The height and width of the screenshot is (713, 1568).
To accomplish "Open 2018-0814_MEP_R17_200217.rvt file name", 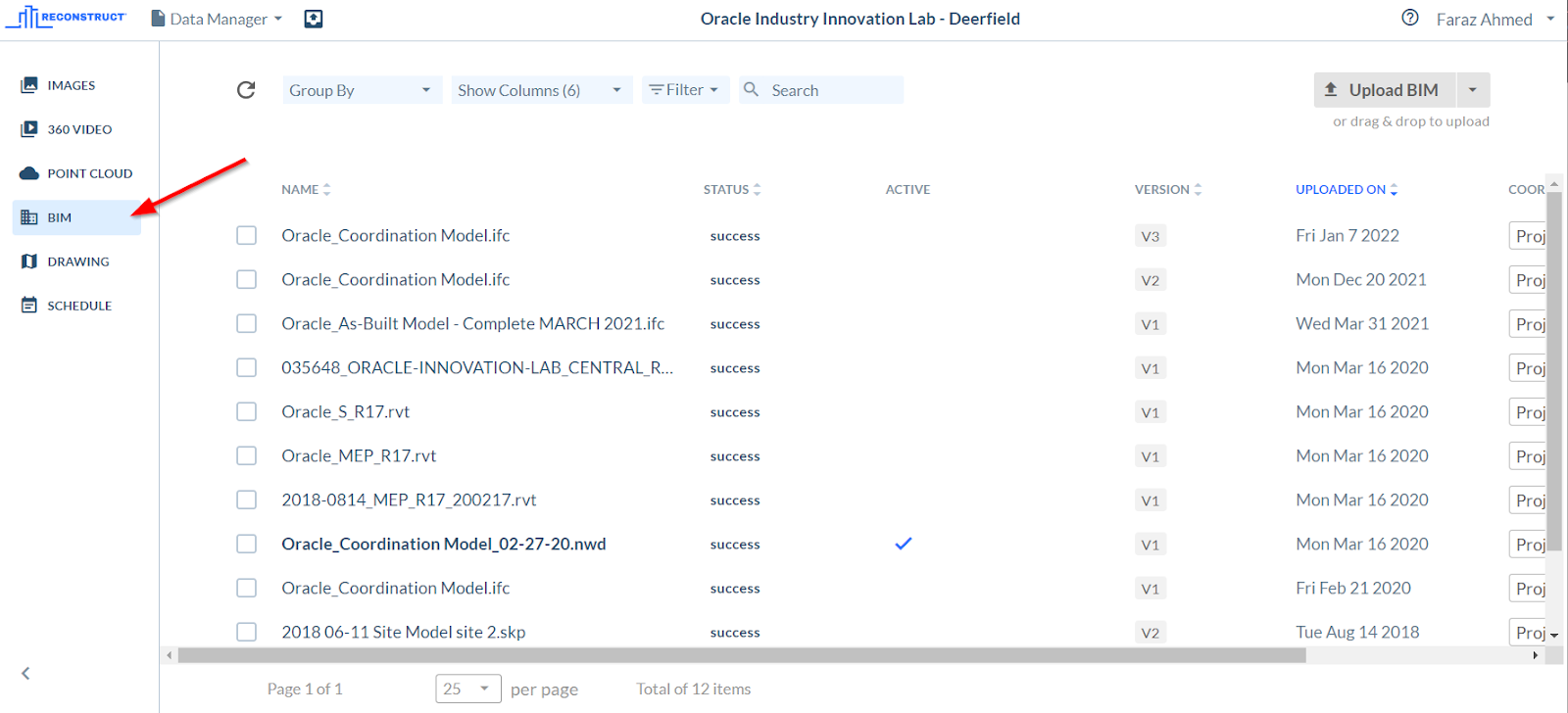I will click(409, 499).
